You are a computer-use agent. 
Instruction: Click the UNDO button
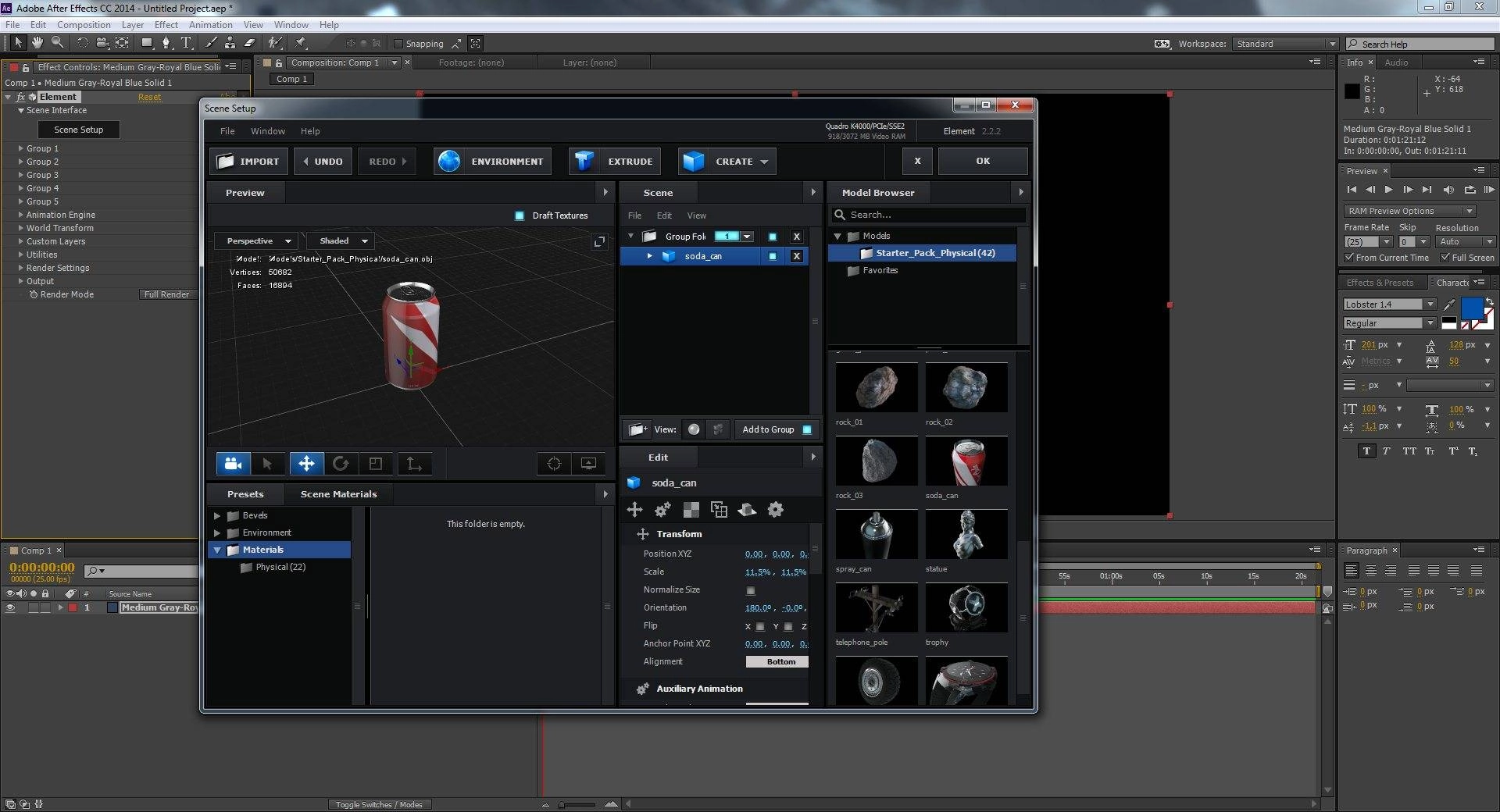tap(323, 162)
